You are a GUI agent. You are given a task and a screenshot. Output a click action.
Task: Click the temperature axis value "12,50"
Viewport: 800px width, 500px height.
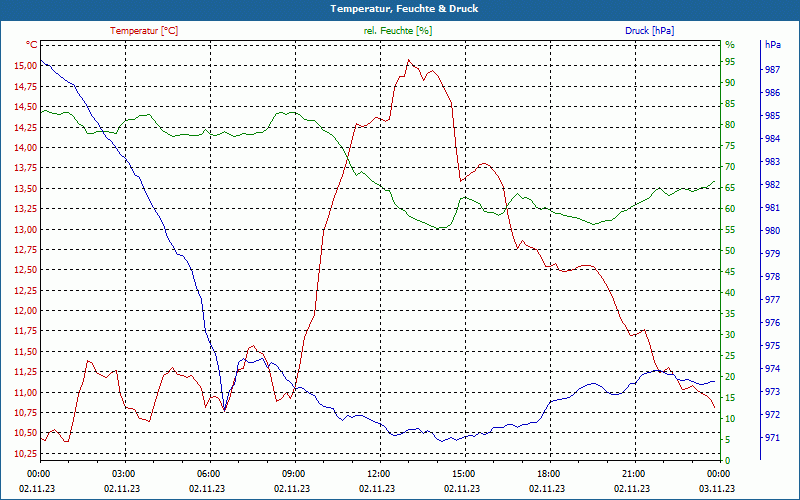click(x=27, y=270)
